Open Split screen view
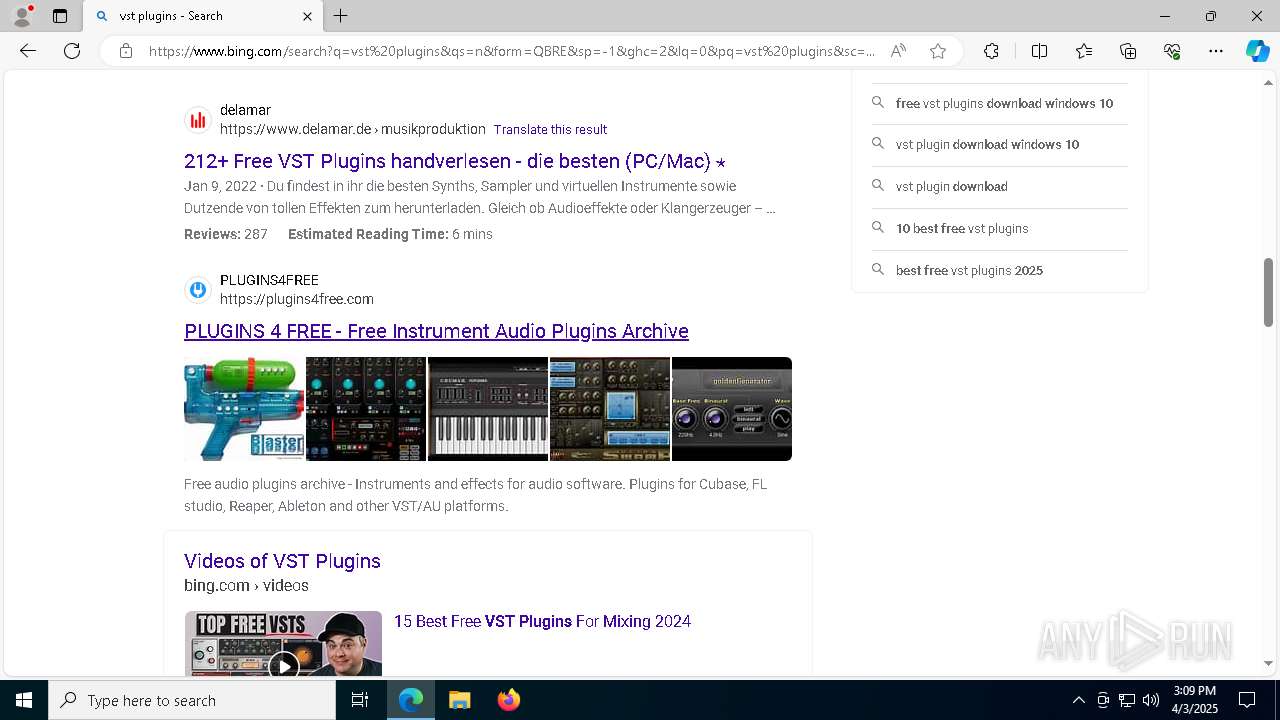The height and width of the screenshot is (720, 1280). click(x=1039, y=51)
